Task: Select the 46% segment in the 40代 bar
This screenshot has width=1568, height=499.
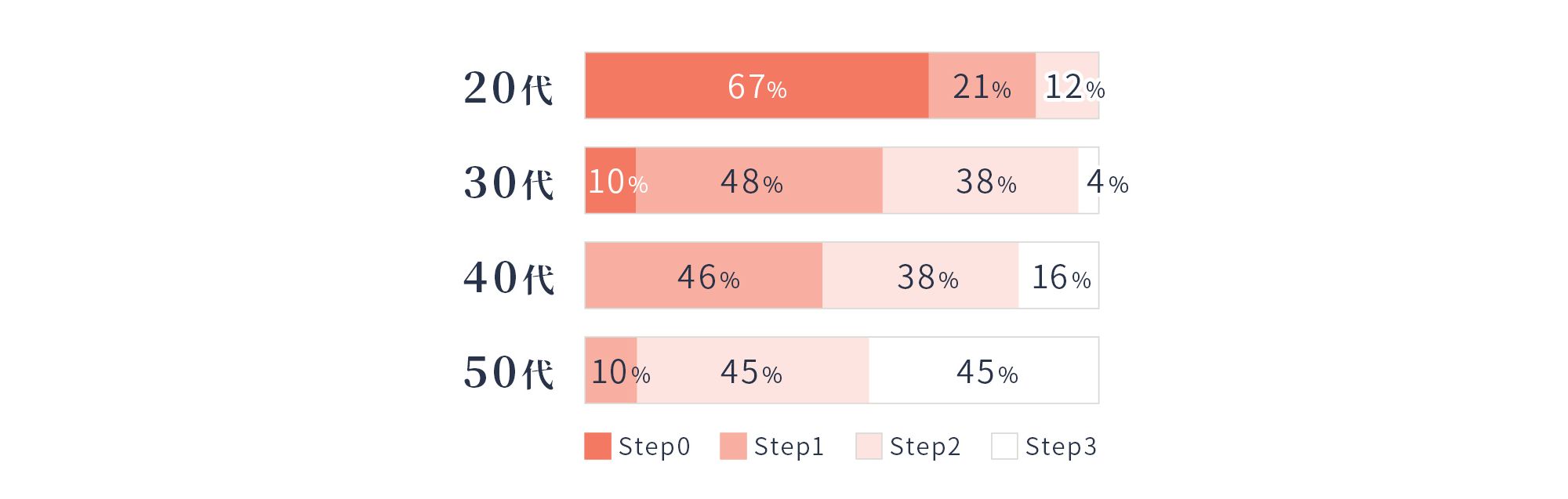Action: click(x=704, y=276)
